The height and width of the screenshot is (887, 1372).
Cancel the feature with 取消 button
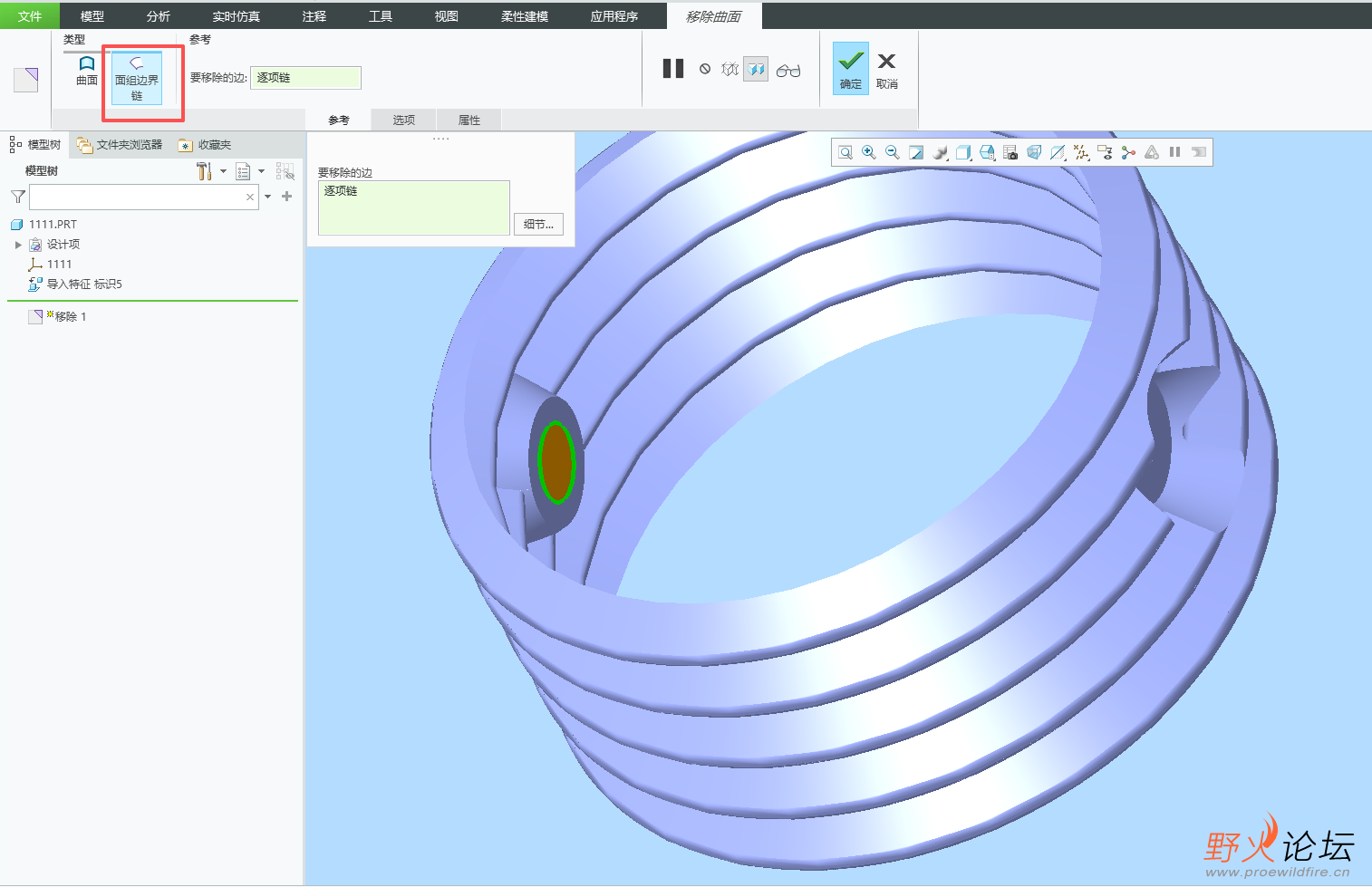pos(887,70)
